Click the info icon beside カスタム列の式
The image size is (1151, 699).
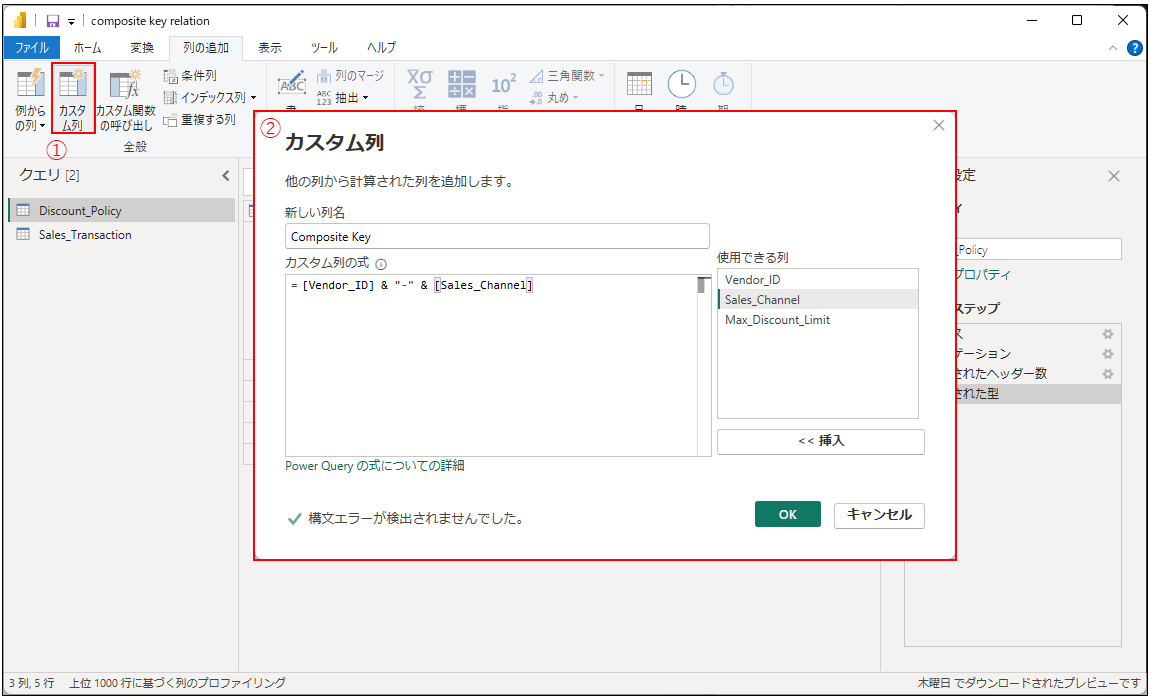[x=381, y=264]
